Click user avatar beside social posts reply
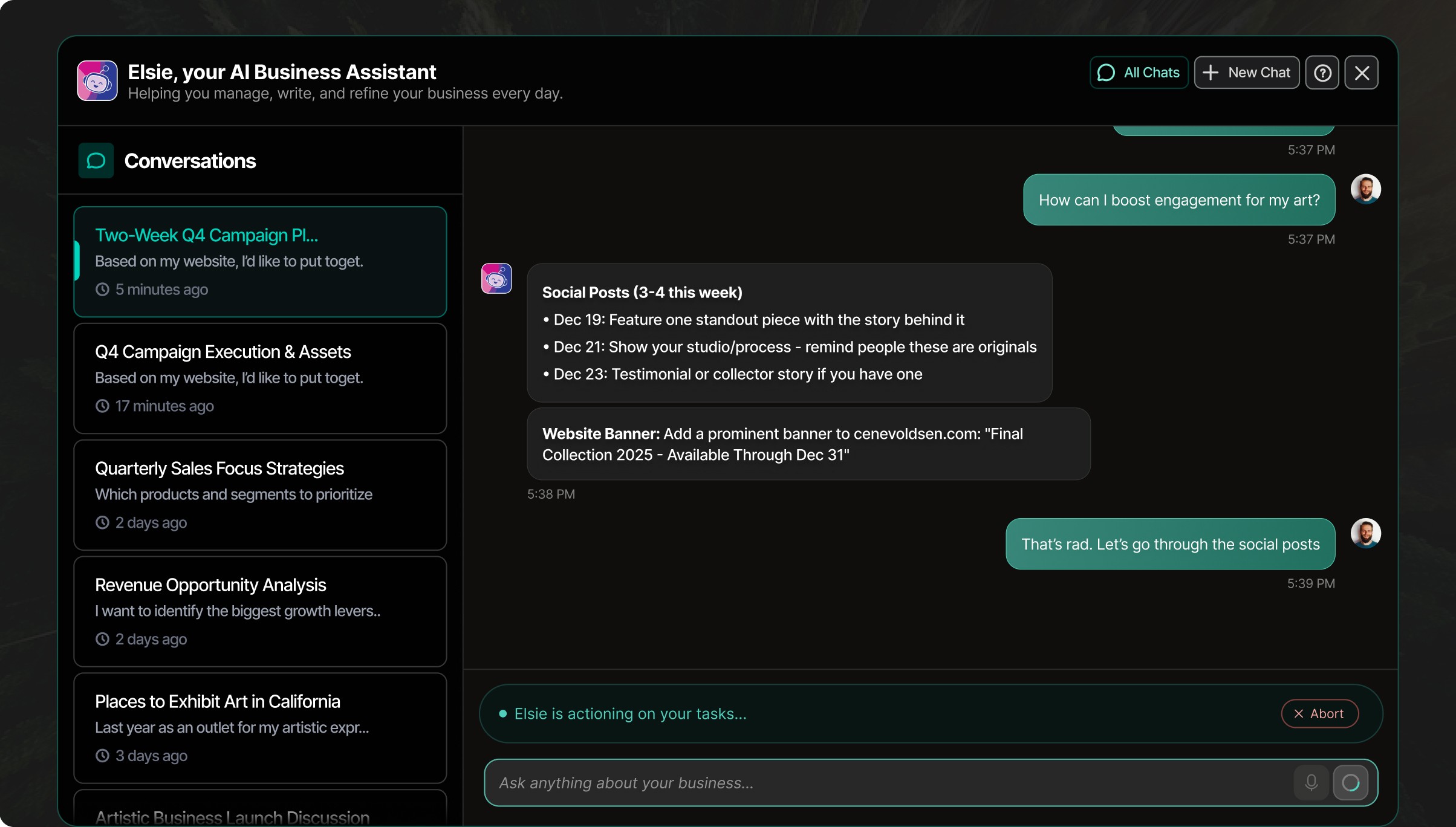 tap(1365, 533)
